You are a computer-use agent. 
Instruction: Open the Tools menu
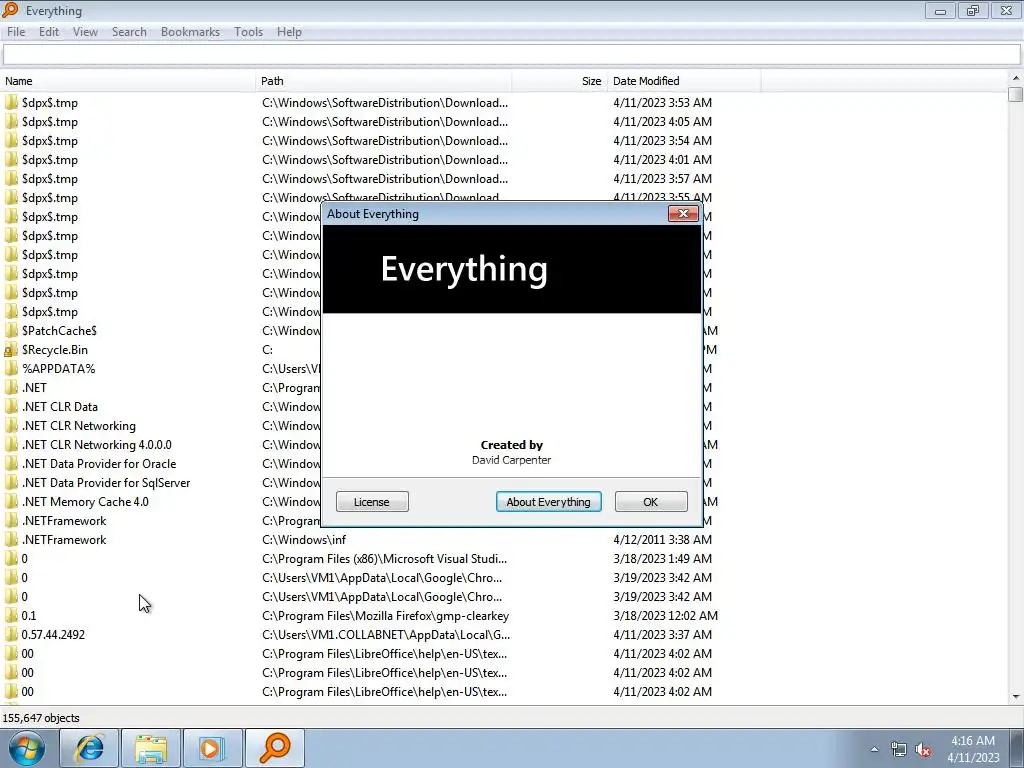coord(248,32)
